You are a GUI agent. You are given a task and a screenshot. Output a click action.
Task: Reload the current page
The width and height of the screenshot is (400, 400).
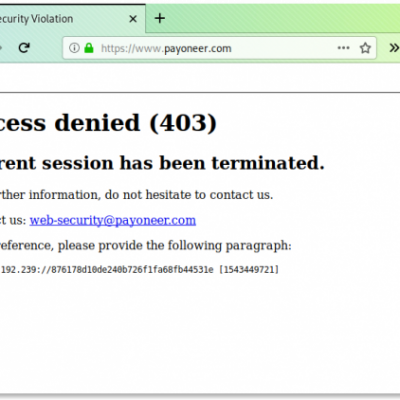click(x=24, y=48)
